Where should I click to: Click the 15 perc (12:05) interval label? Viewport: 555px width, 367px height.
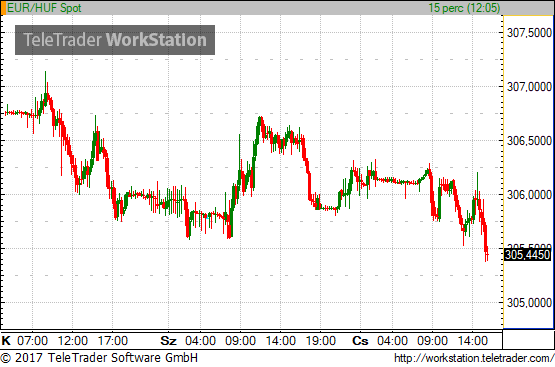pyautogui.click(x=464, y=8)
